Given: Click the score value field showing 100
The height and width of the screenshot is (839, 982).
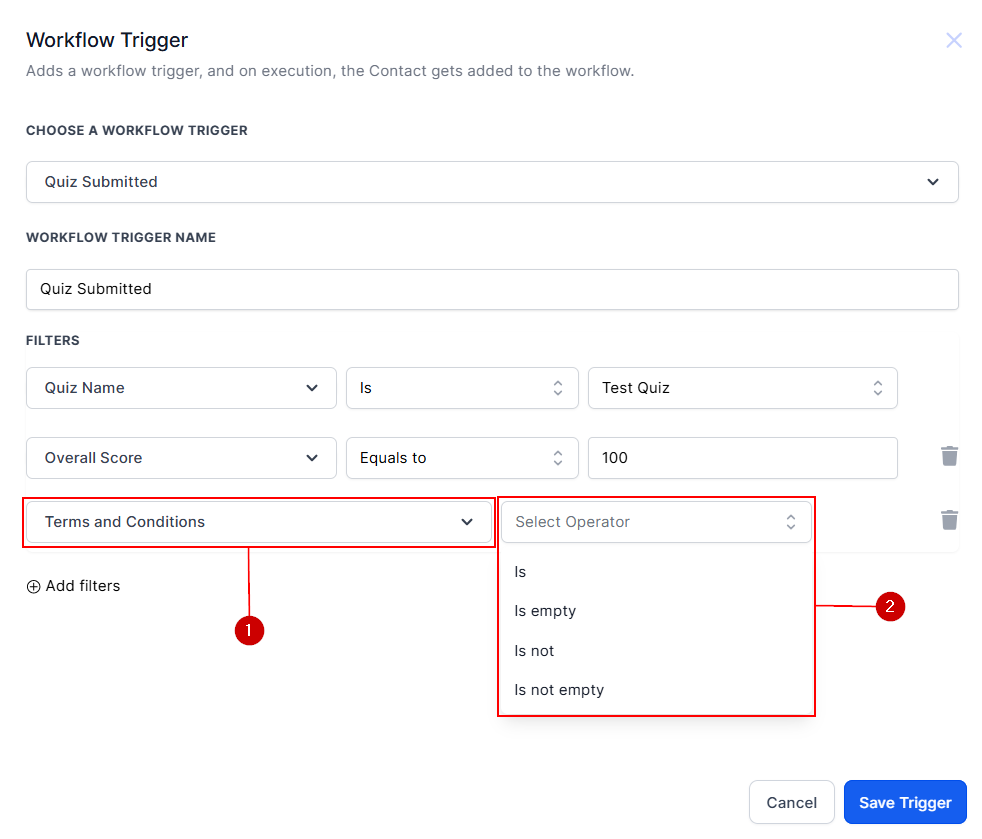Looking at the screenshot, I should click(742, 458).
